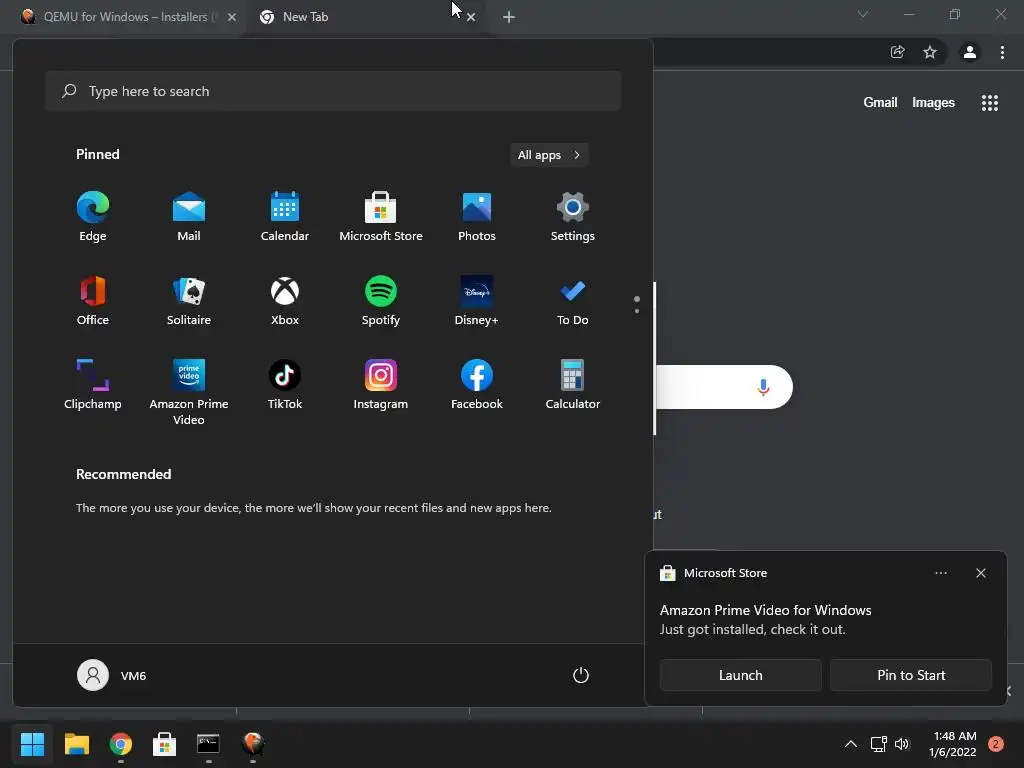Launch the Disney+ app
The height and width of the screenshot is (768, 1024).
point(477,301)
